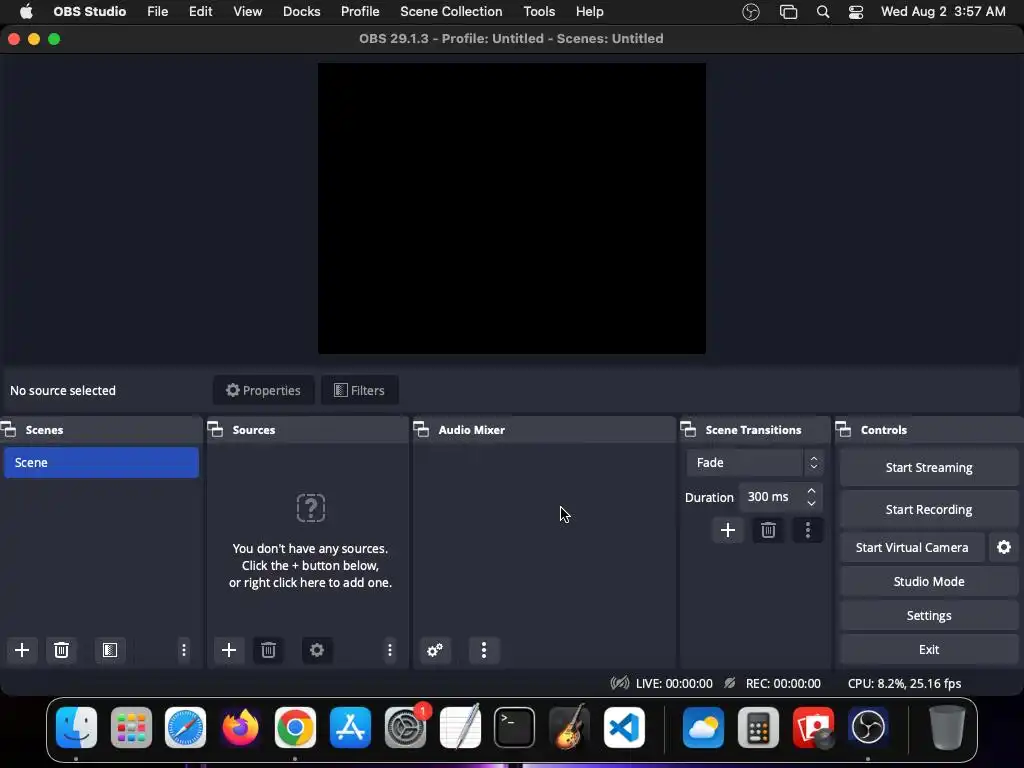The image size is (1024, 768).
Task: Click Start Streaming button
Action: tap(929, 468)
